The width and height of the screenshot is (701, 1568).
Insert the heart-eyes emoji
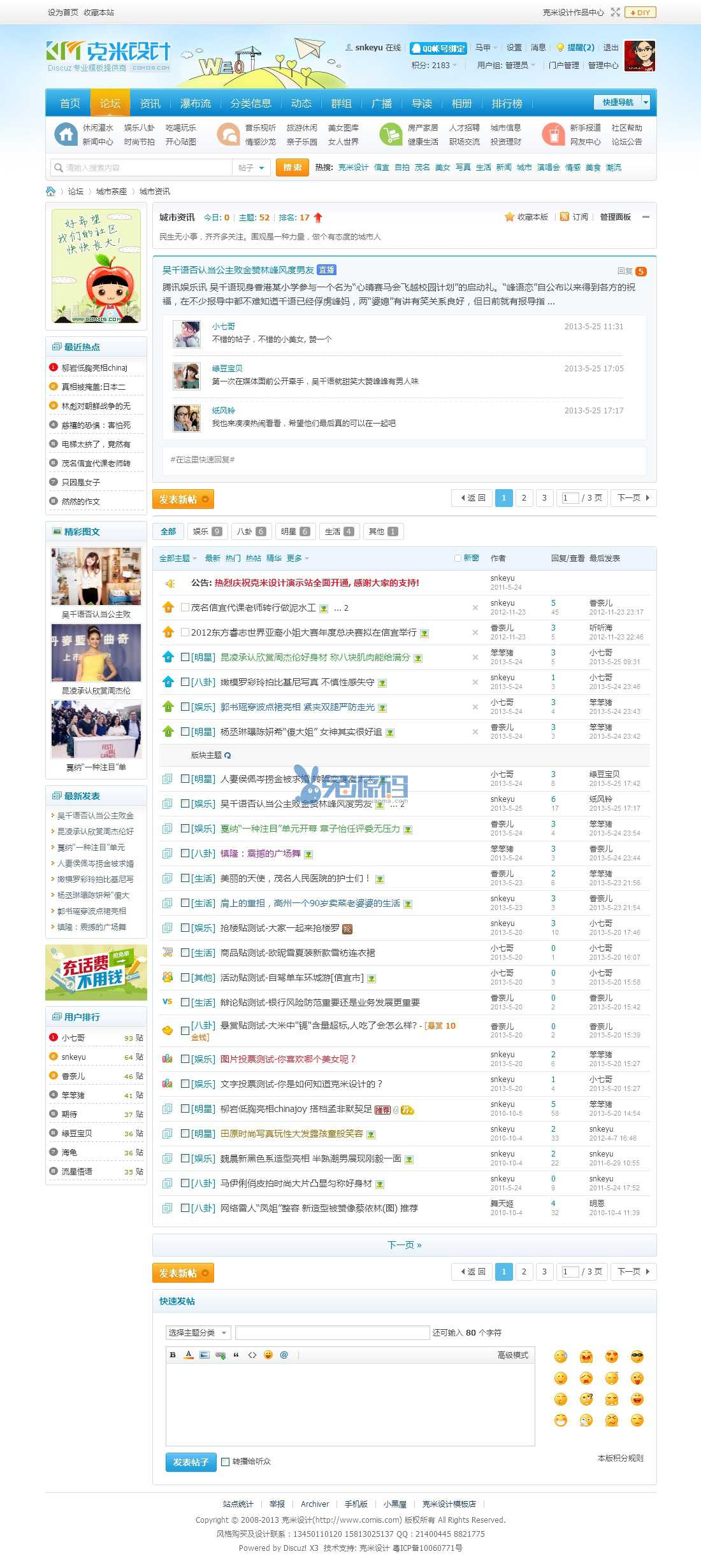coord(612,1357)
